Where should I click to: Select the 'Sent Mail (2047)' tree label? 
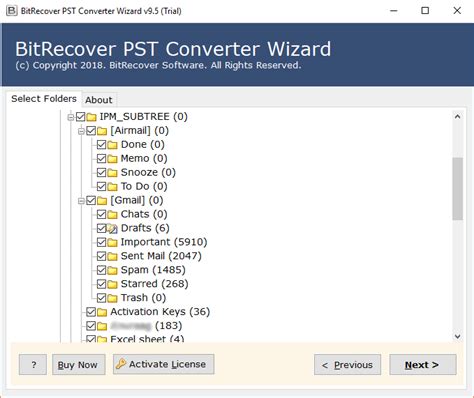tap(161, 256)
